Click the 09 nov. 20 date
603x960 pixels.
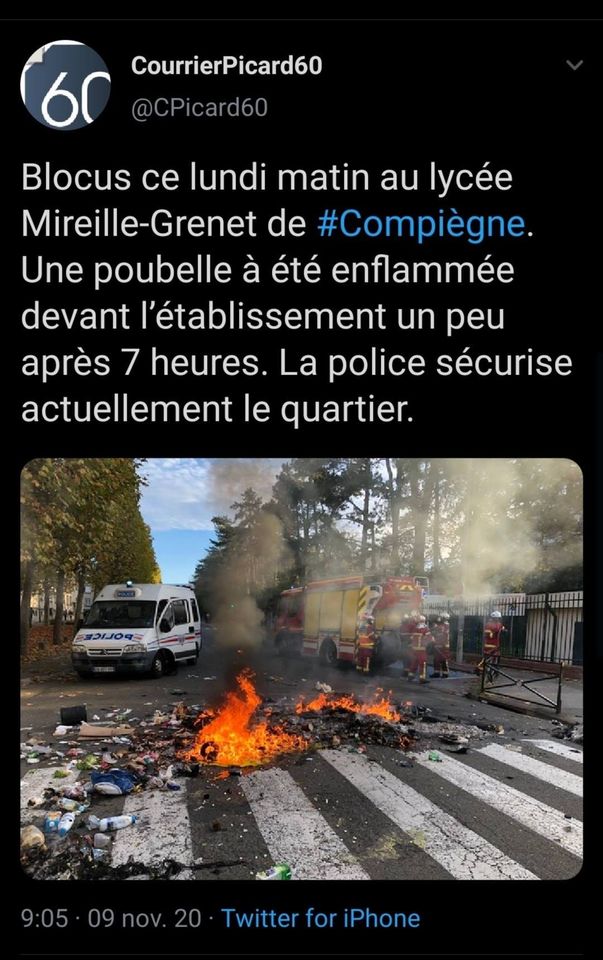tap(144, 918)
